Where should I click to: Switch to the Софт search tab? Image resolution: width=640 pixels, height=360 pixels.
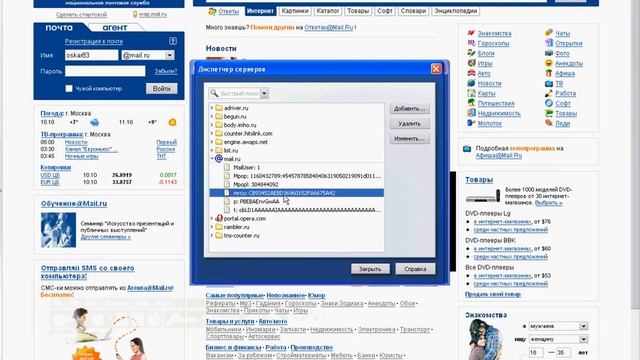point(384,11)
